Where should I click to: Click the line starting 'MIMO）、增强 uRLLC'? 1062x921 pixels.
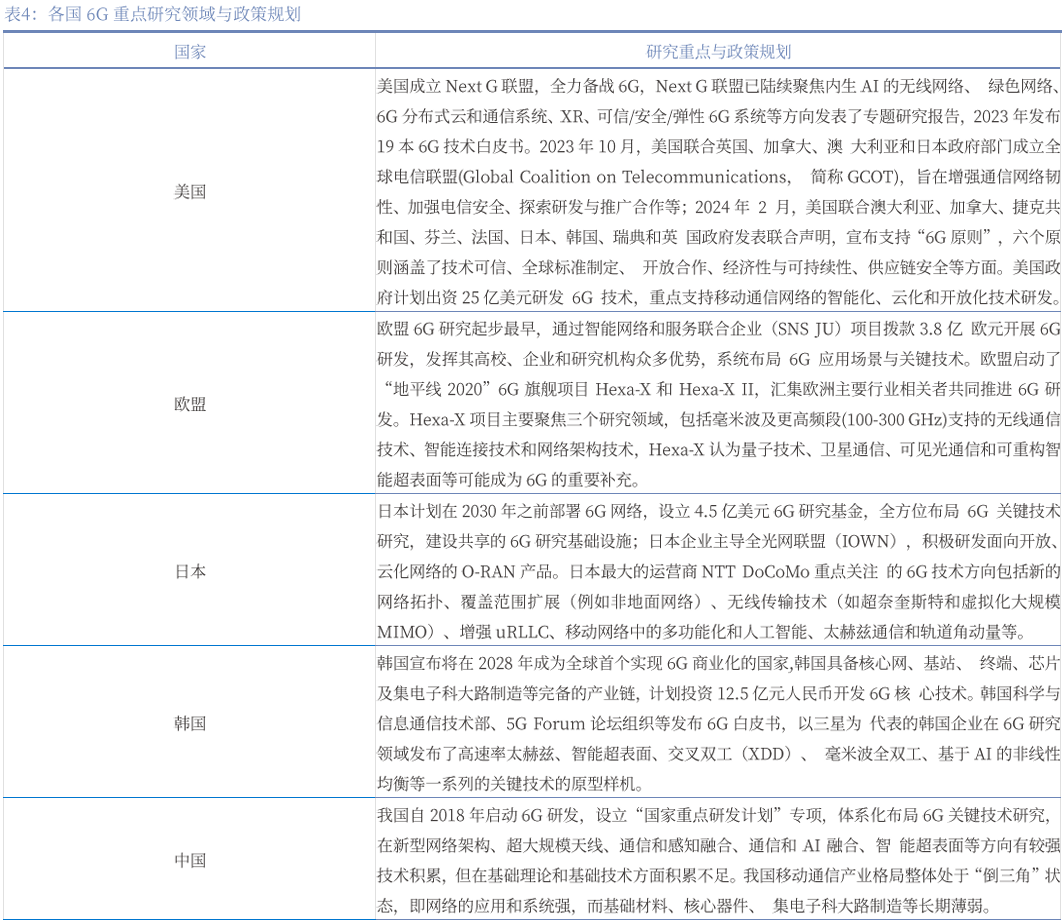point(702,633)
